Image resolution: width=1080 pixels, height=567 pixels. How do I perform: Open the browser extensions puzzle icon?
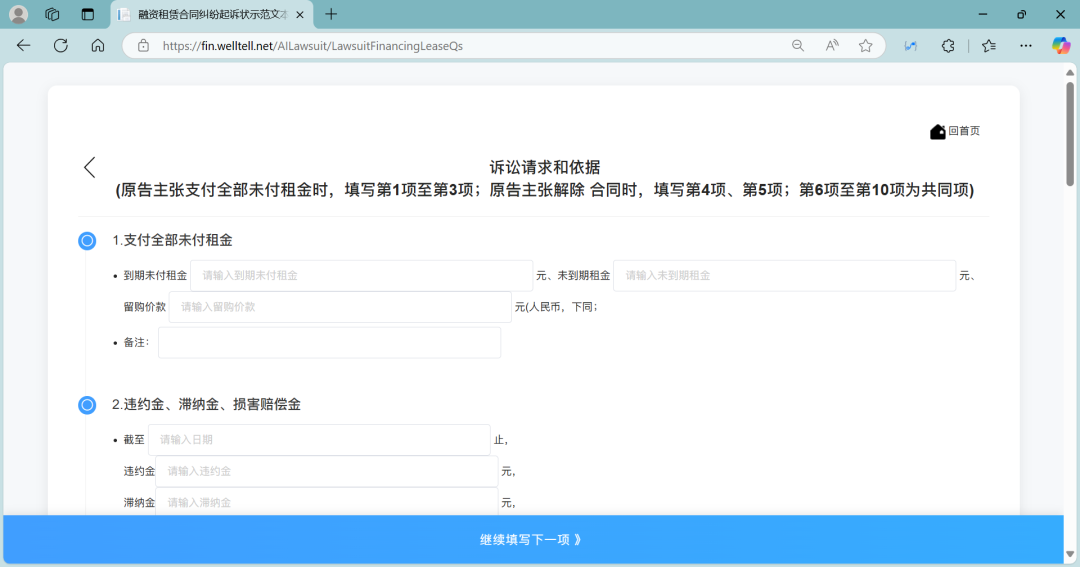[x=948, y=45]
